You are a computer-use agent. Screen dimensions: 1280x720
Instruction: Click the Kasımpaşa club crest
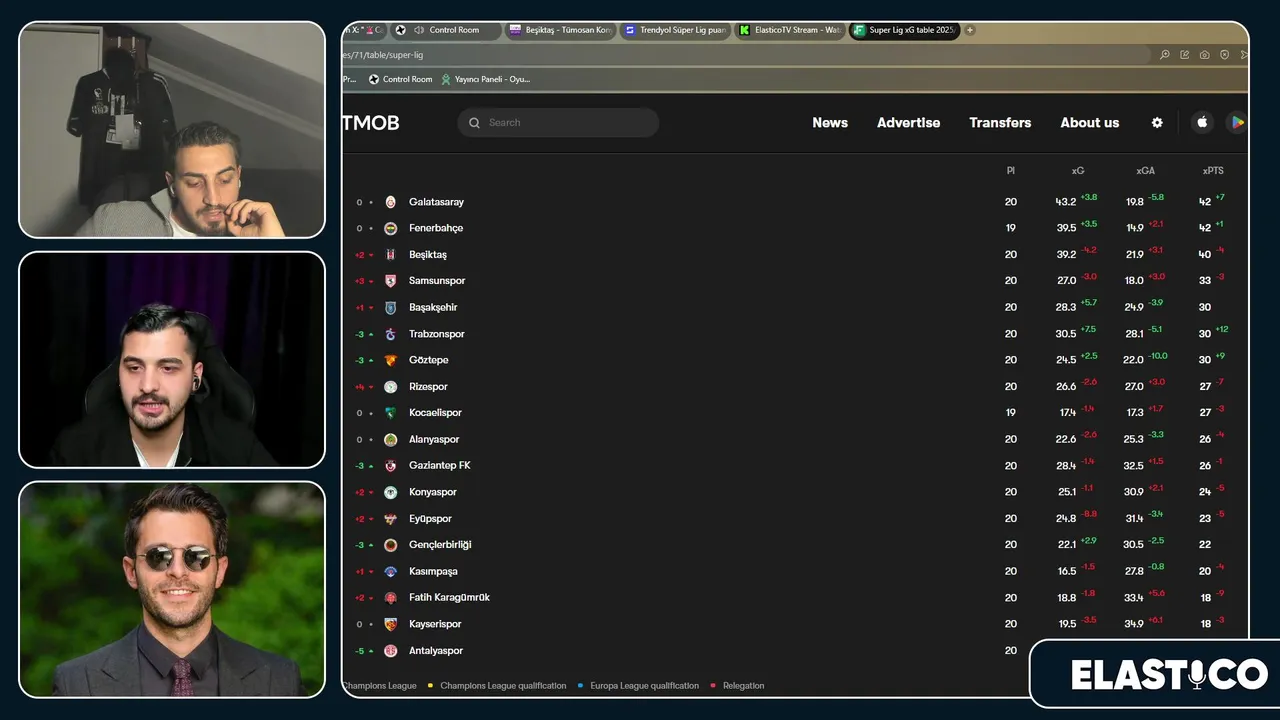(x=391, y=572)
